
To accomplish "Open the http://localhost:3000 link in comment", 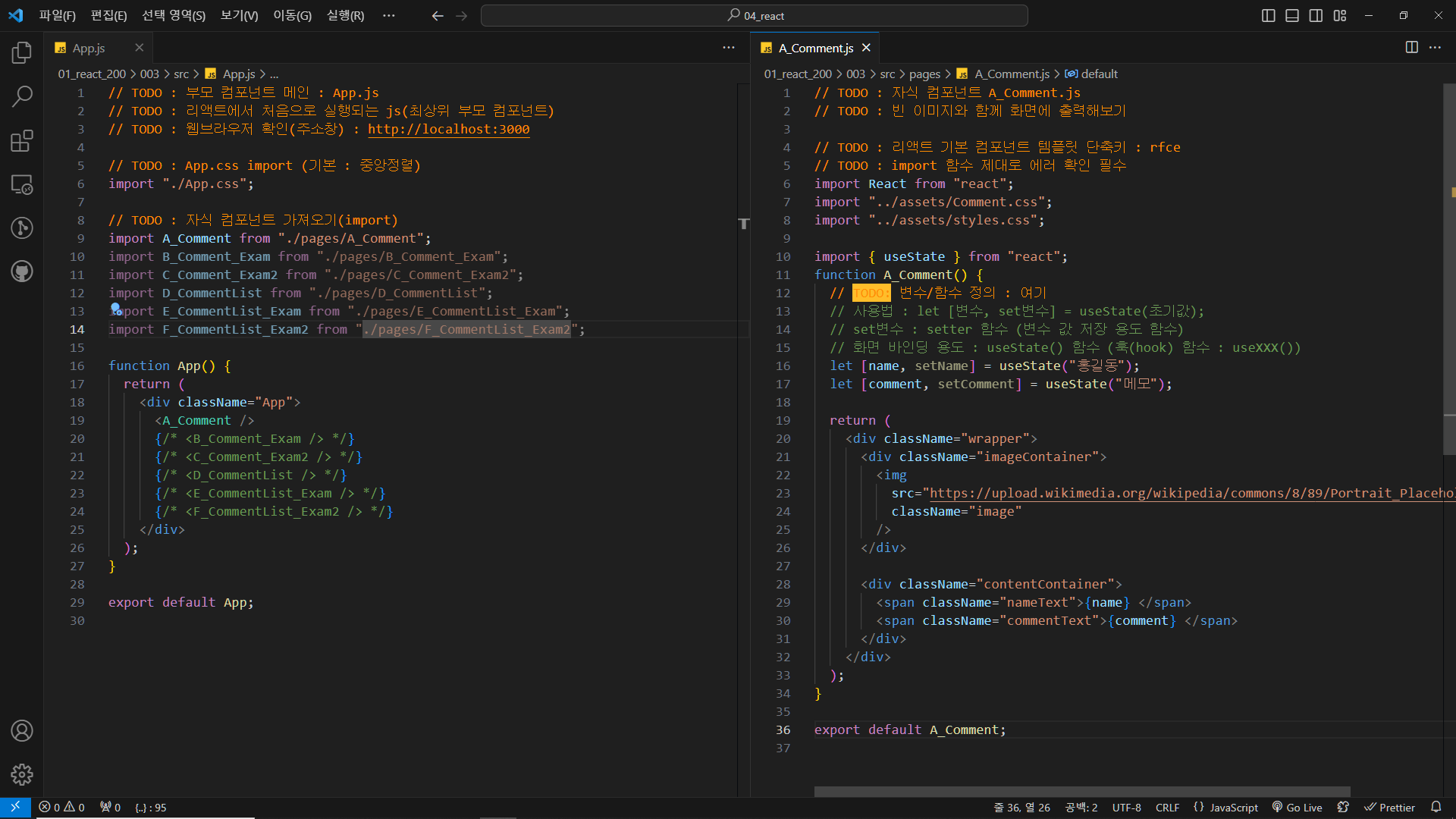I will coord(448,129).
